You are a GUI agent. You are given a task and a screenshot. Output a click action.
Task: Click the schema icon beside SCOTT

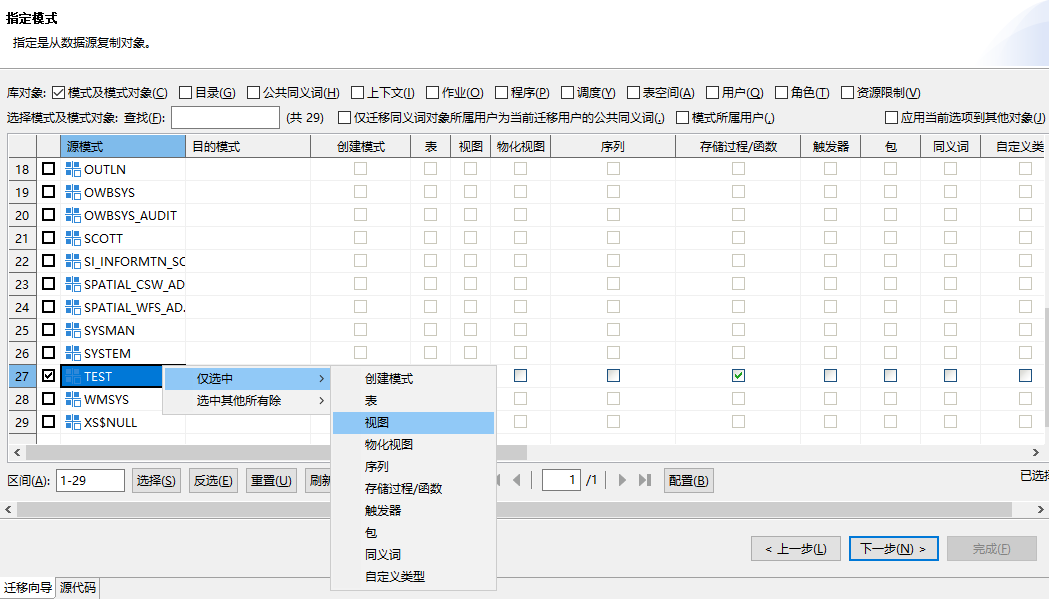coord(75,238)
